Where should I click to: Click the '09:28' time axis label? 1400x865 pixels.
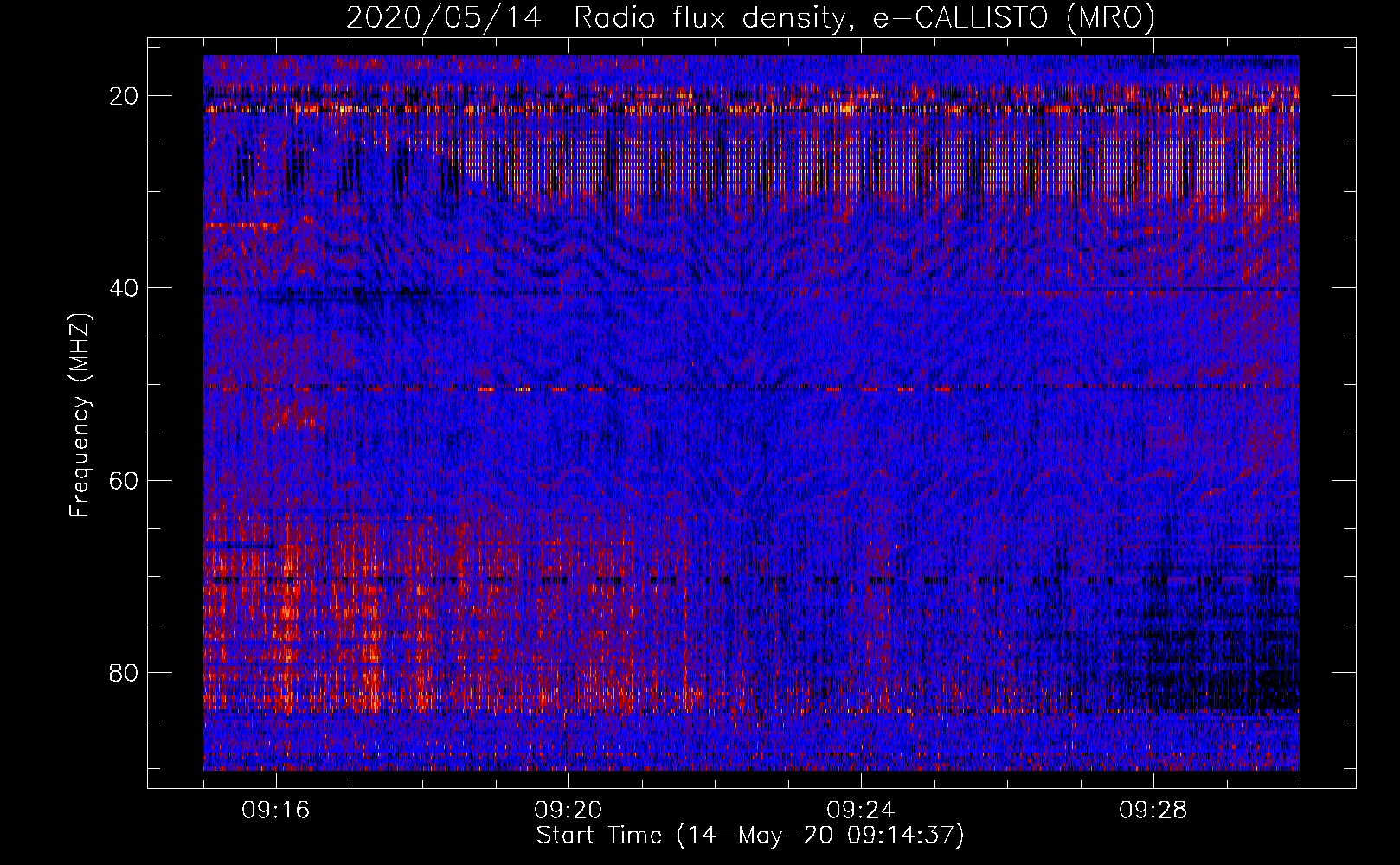click(x=1153, y=811)
